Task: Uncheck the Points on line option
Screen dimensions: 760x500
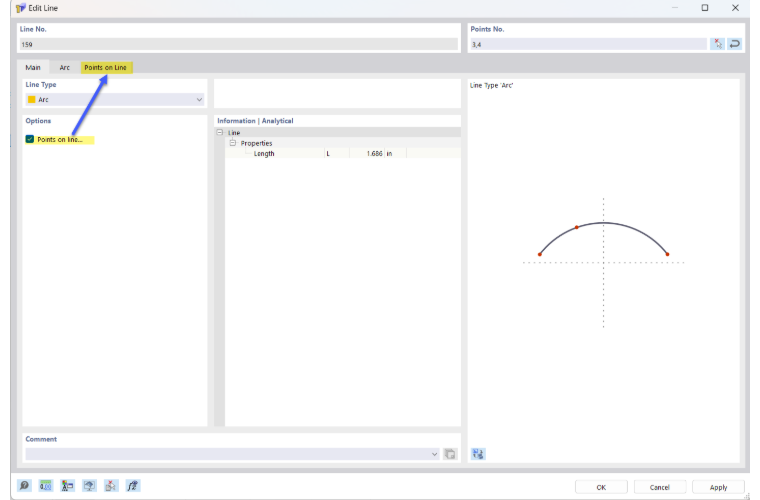Action: click(x=30, y=140)
